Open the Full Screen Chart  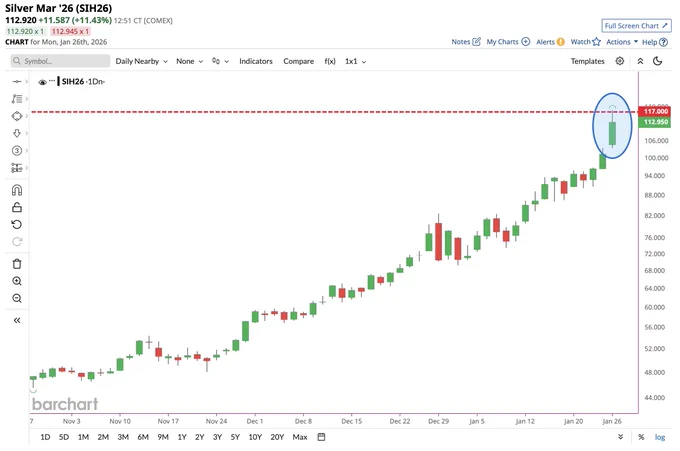click(x=636, y=26)
